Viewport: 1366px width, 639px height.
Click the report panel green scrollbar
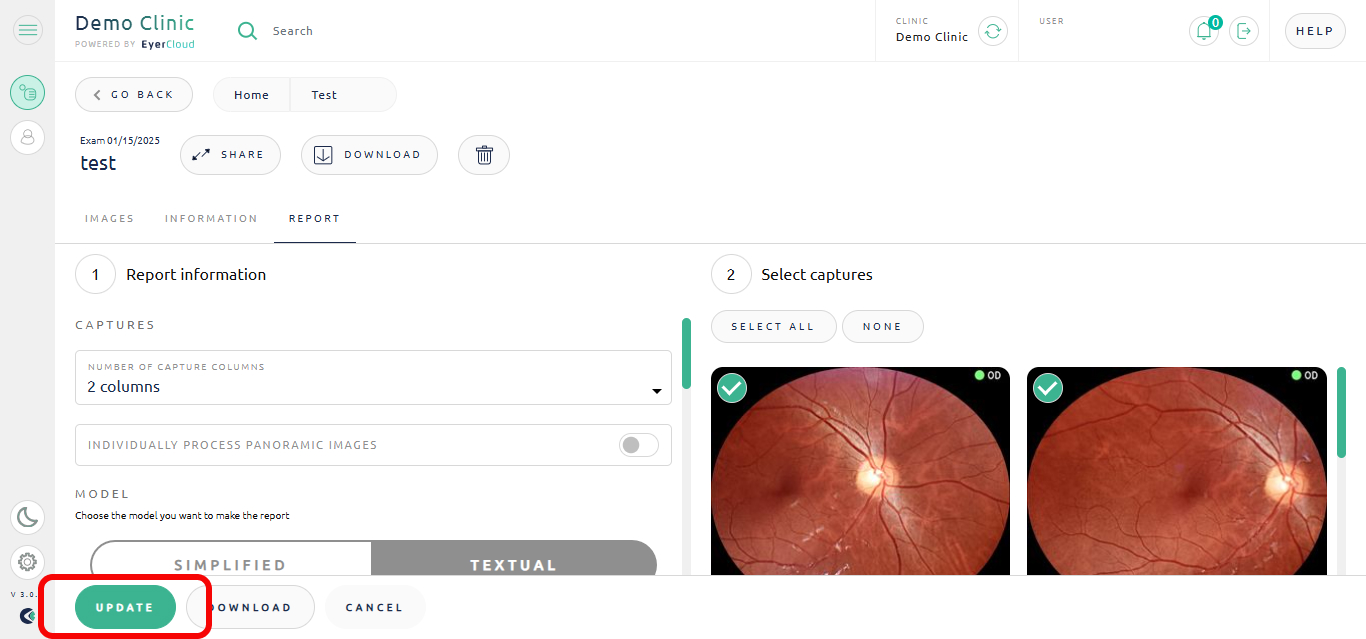pos(686,353)
